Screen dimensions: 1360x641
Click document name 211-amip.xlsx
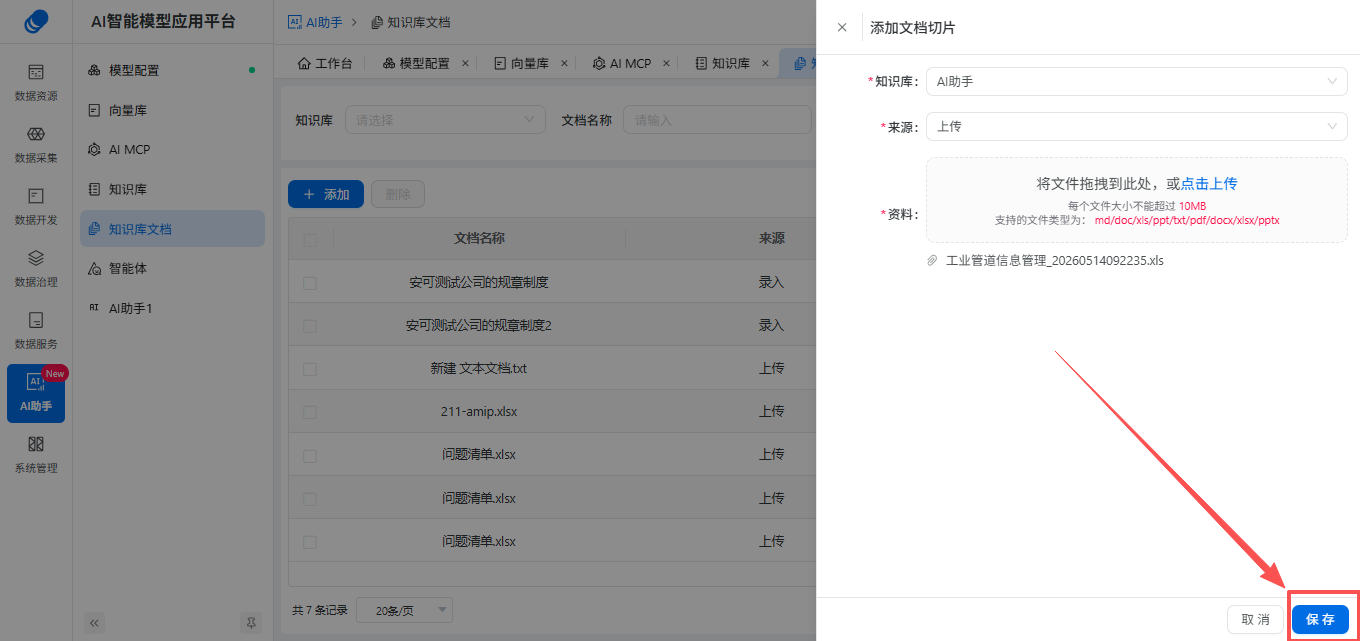point(479,411)
